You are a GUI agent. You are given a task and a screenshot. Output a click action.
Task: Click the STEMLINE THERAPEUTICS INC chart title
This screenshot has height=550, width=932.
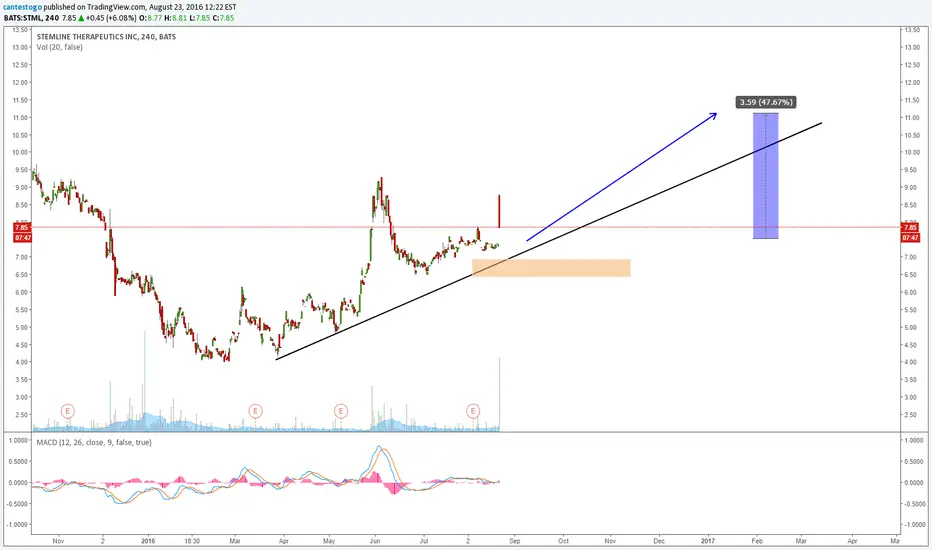click(x=106, y=36)
